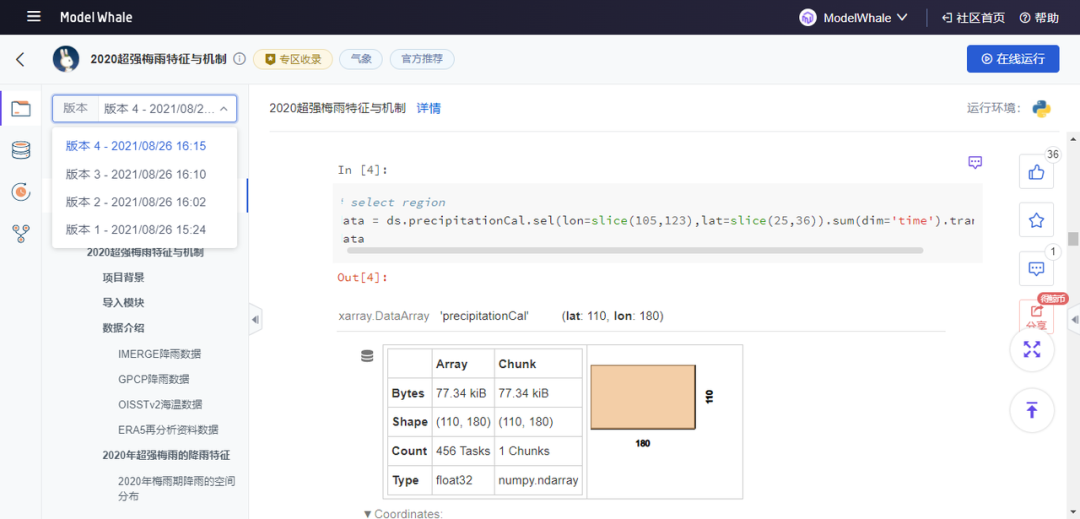
Task: Go back using the left arrow
Action: [x=20, y=59]
